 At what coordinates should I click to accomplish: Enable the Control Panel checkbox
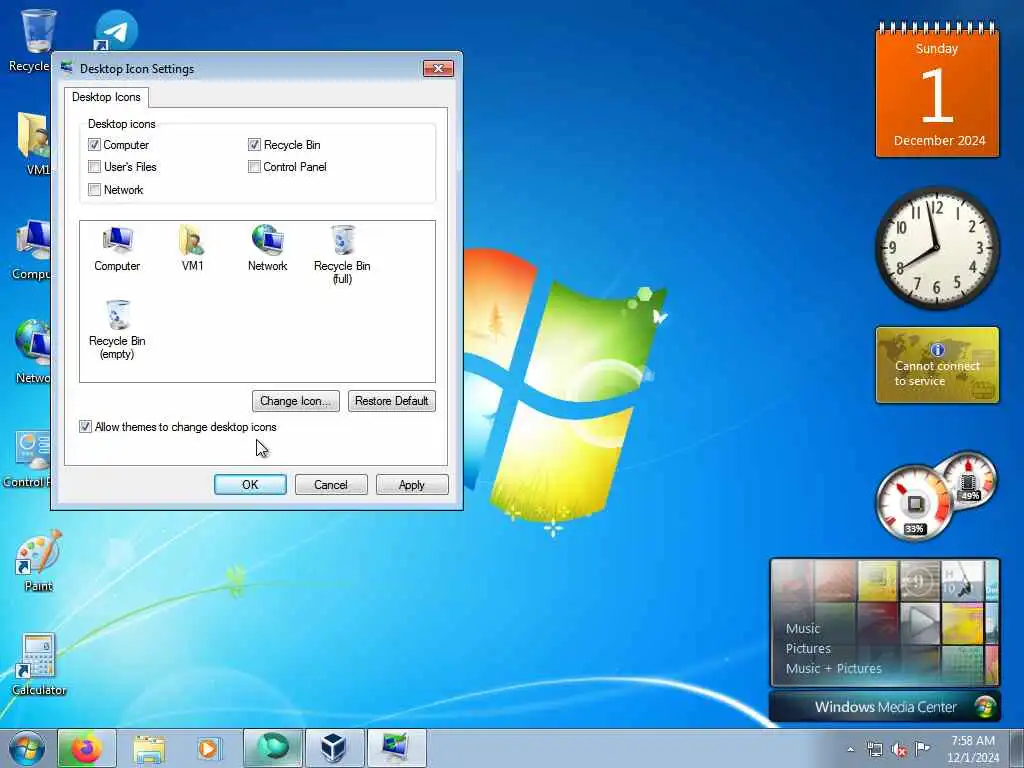point(254,167)
